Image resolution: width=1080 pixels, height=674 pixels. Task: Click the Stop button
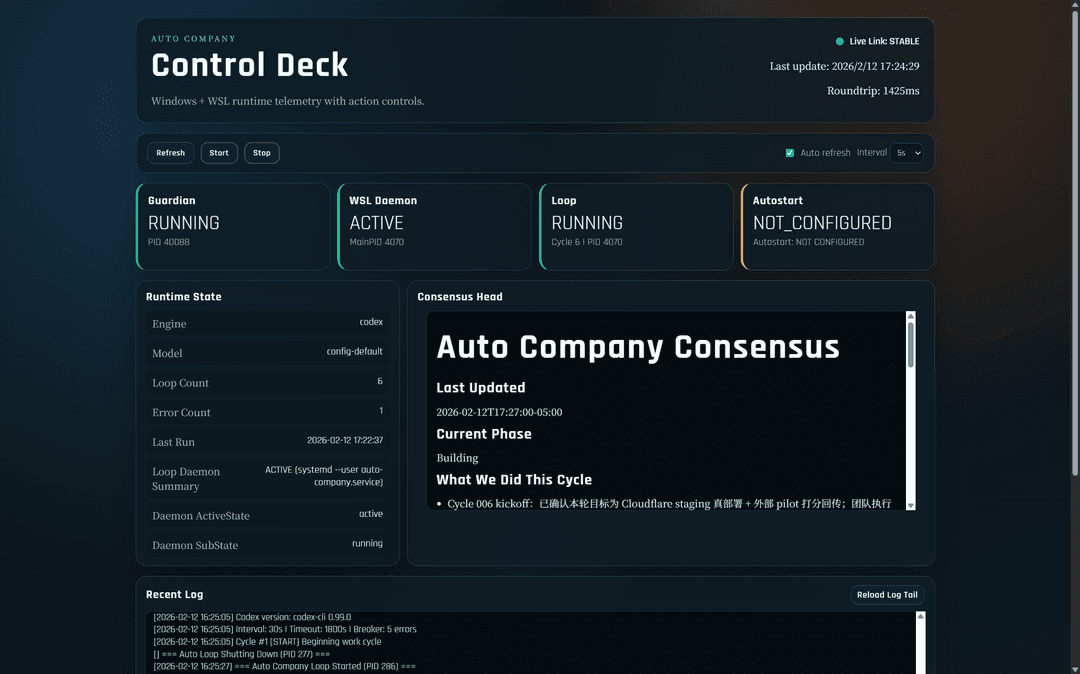[x=262, y=153]
